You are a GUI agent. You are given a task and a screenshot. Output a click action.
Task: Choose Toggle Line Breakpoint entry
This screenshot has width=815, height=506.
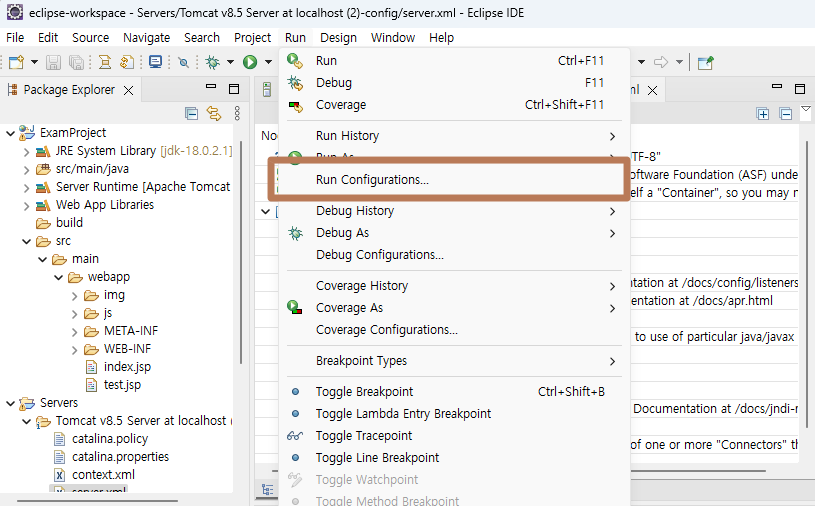click(x=454, y=458)
